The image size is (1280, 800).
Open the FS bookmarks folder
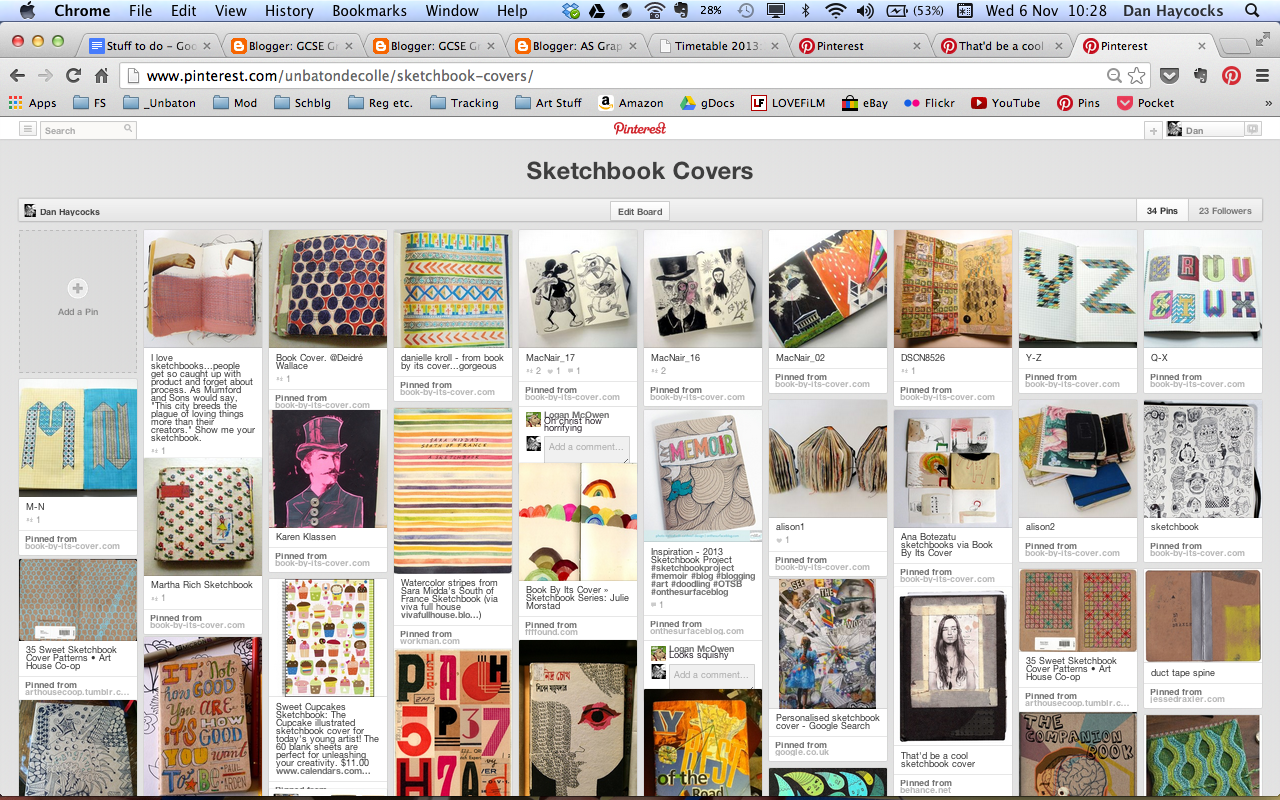click(x=90, y=103)
